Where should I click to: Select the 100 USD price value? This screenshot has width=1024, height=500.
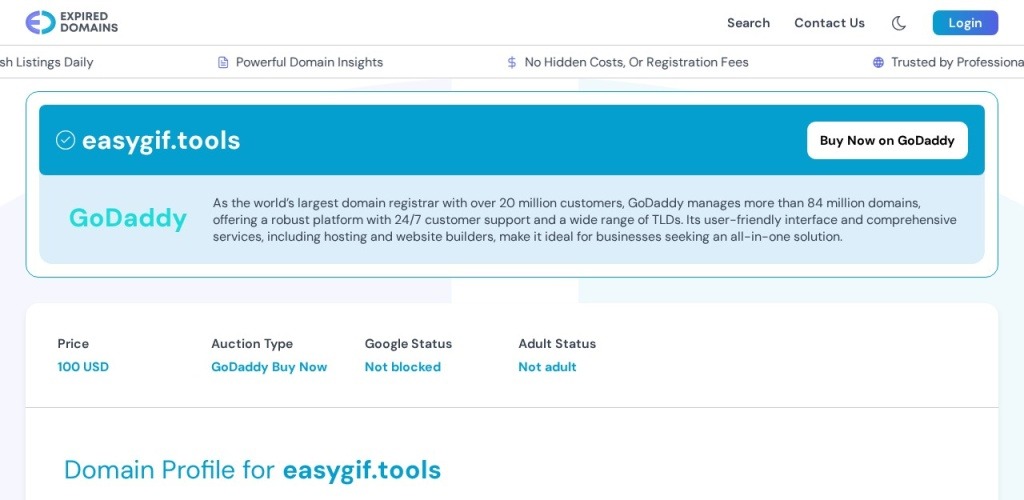83,367
